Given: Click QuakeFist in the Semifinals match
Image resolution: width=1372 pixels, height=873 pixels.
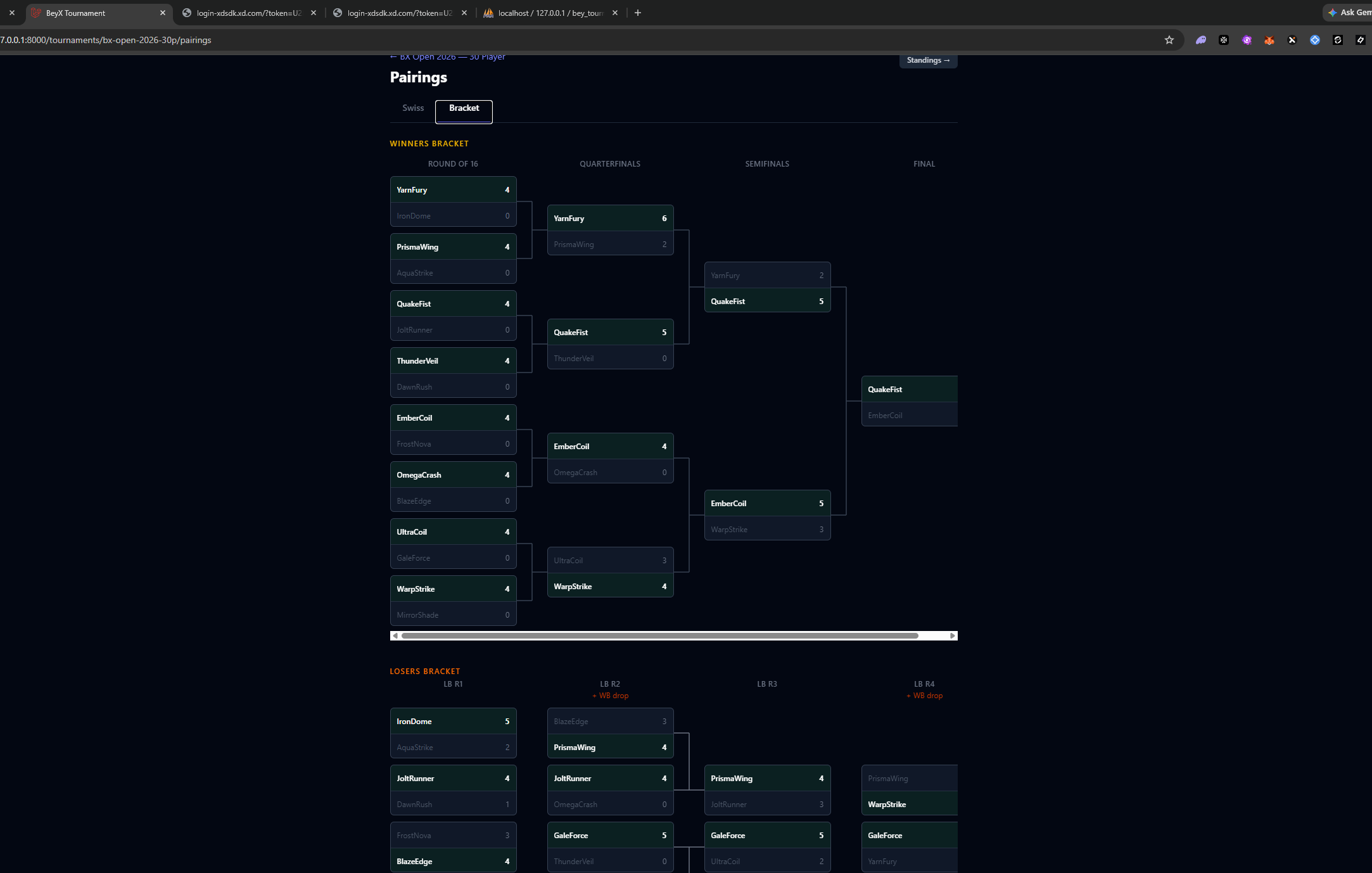Looking at the screenshot, I should (x=767, y=301).
